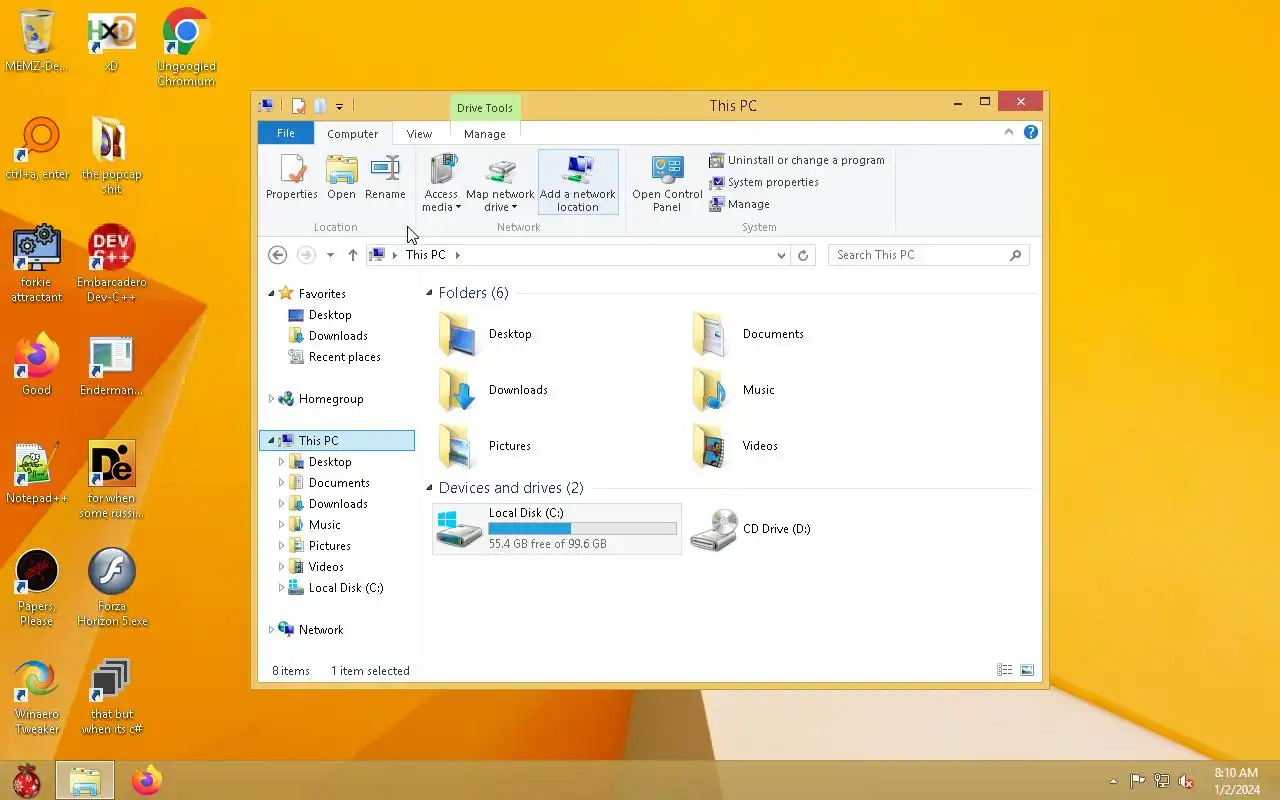Screen dimensions: 1280x800
Task: Open Firefox from the taskbar
Action: (147, 780)
